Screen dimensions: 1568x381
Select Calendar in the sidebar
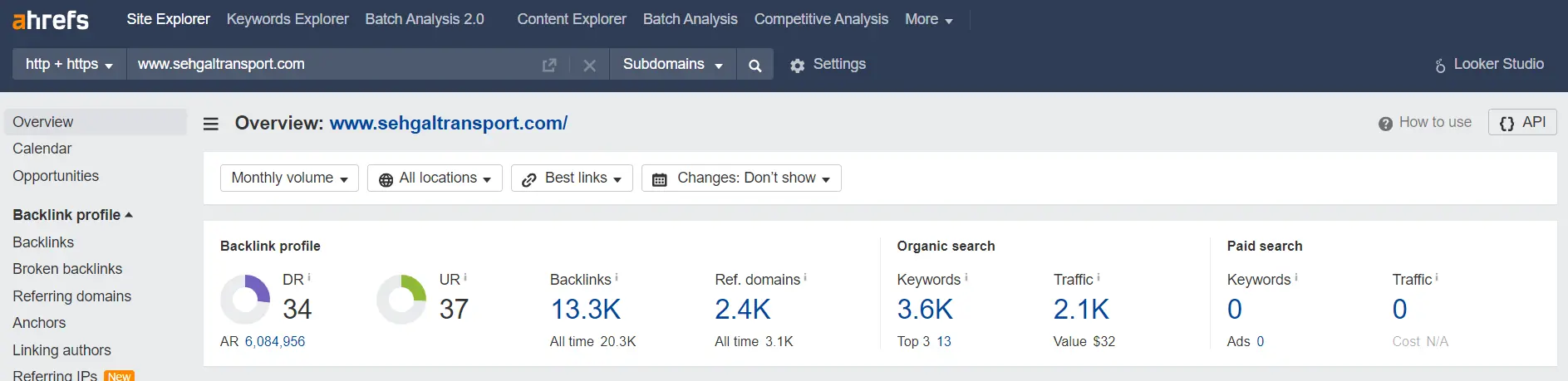point(42,149)
